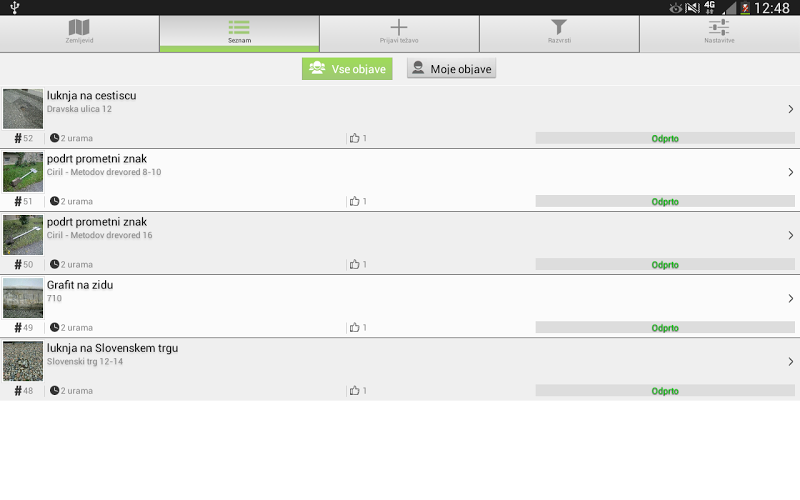
Task: Click the Odprto status bar of report #52
Action: 665,138
